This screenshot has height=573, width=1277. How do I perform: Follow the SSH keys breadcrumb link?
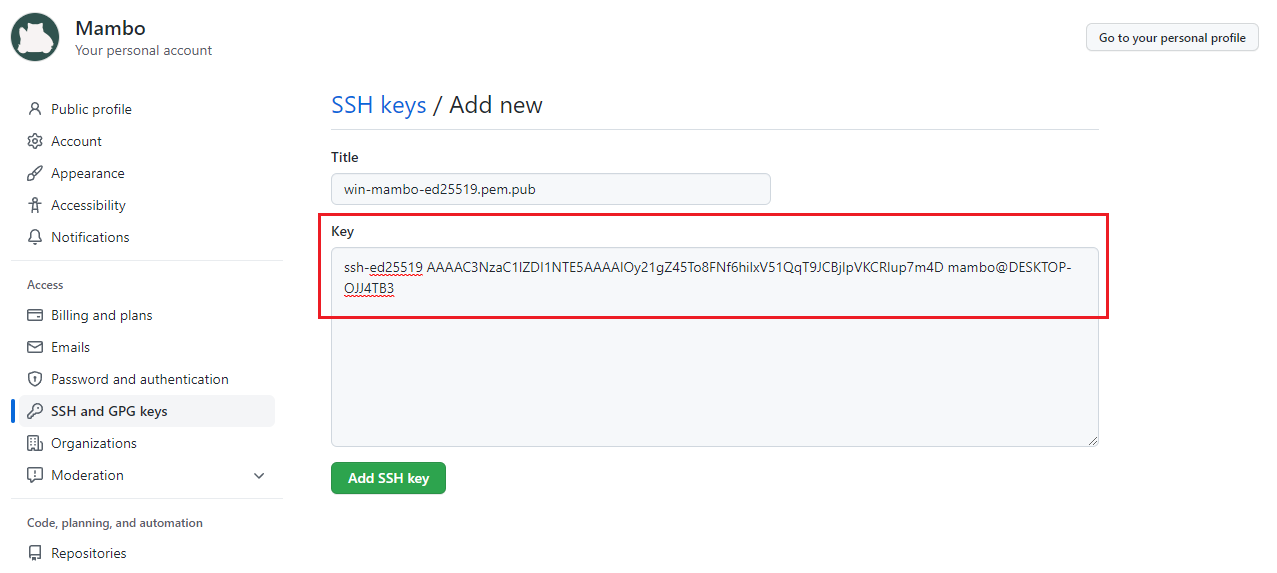coord(378,105)
